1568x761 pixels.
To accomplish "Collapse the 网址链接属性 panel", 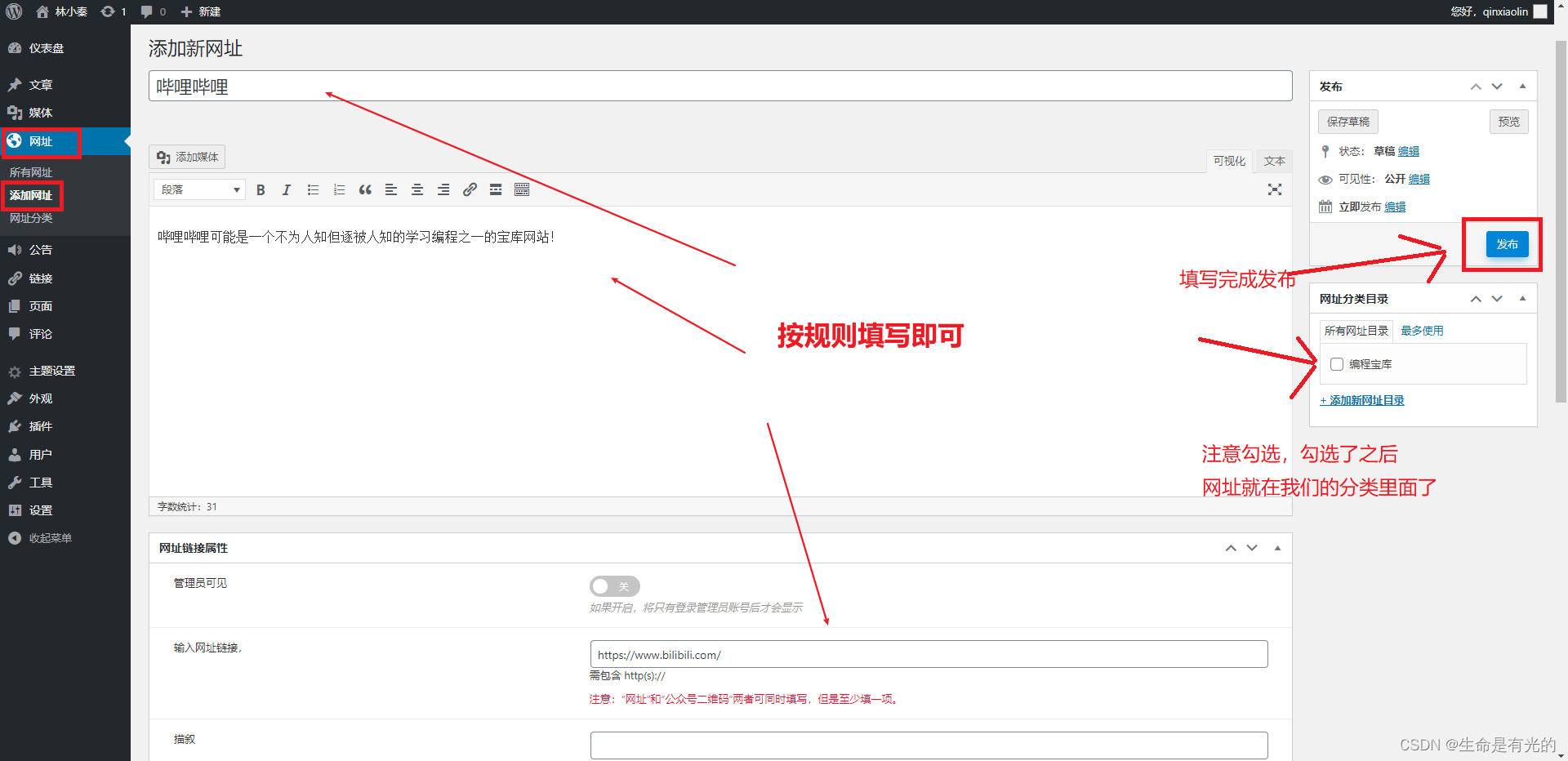I will click(x=1277, y=548).
